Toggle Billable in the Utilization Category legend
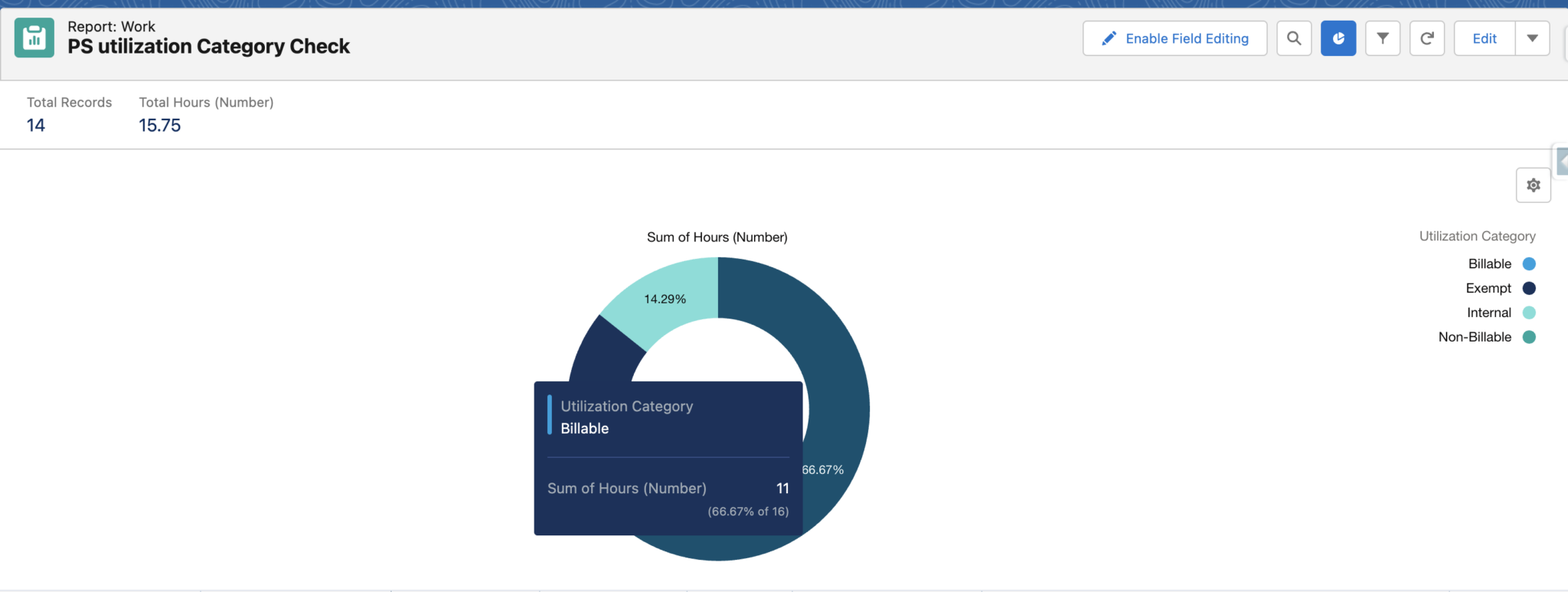Screen dimensions: 1568x592 [1488, 263]
